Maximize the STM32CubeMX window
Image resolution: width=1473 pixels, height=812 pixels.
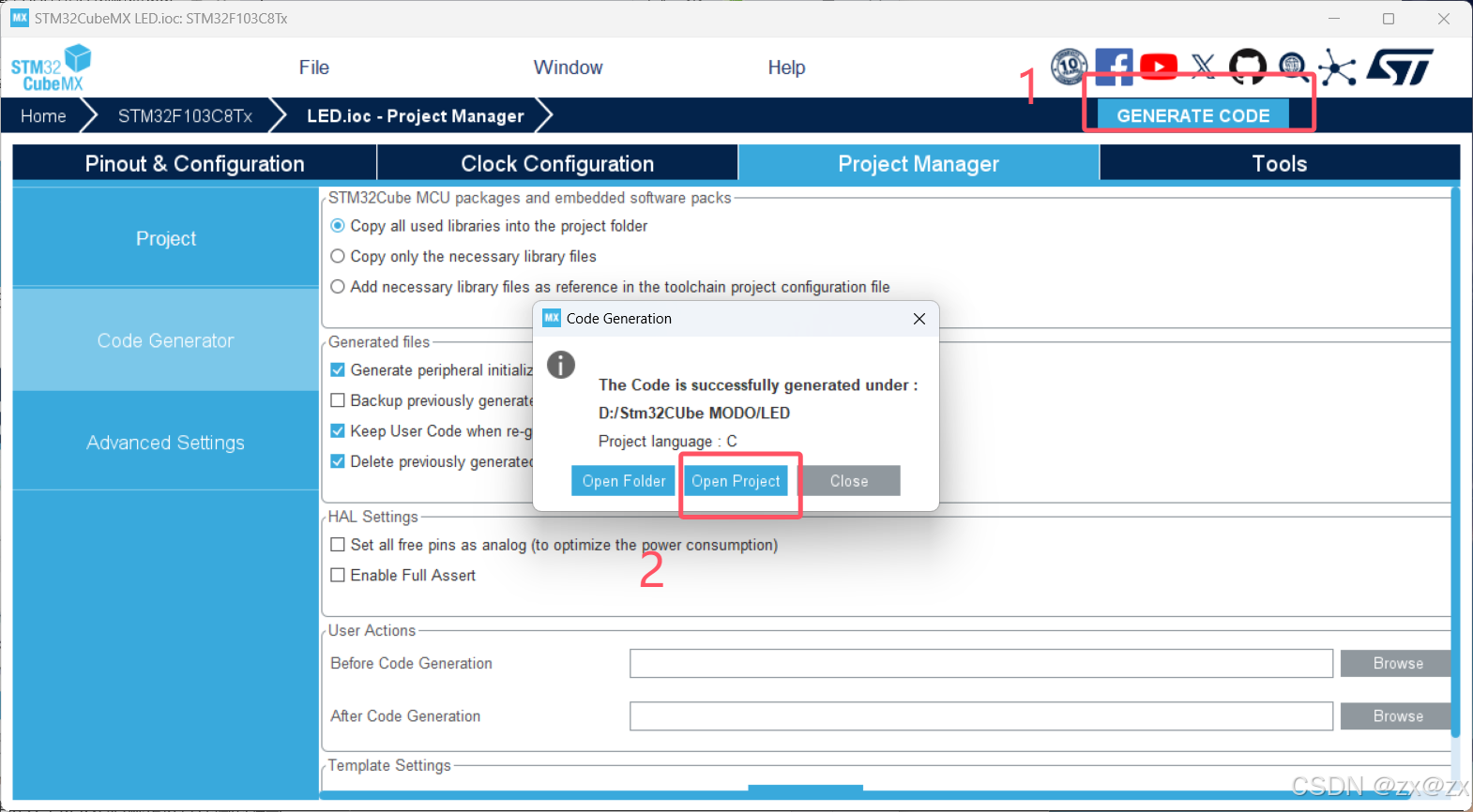pos(1389,18)
